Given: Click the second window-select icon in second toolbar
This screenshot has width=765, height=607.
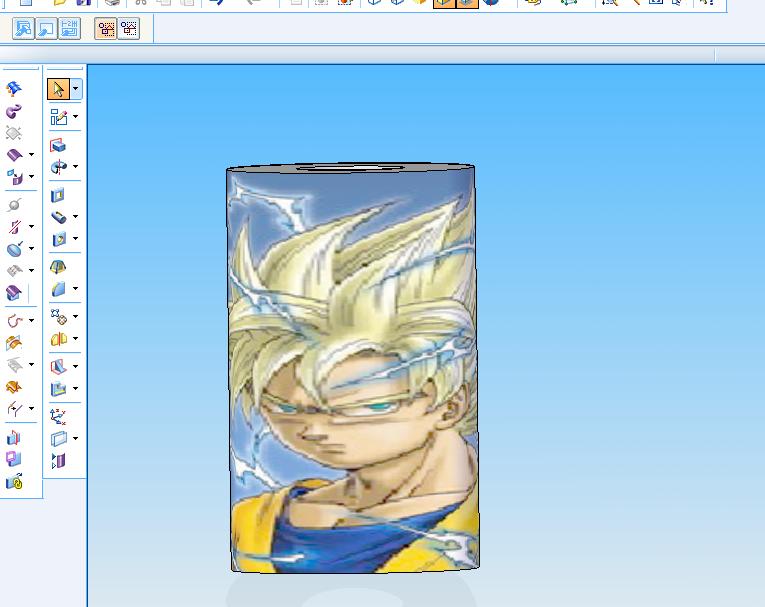Looking at the screenshot, I should coord(46,29).
